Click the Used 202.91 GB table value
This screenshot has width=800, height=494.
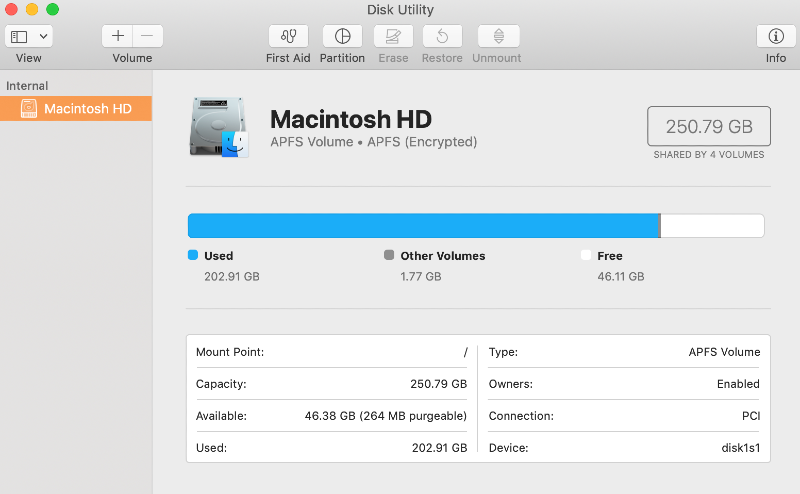(439, 448)
